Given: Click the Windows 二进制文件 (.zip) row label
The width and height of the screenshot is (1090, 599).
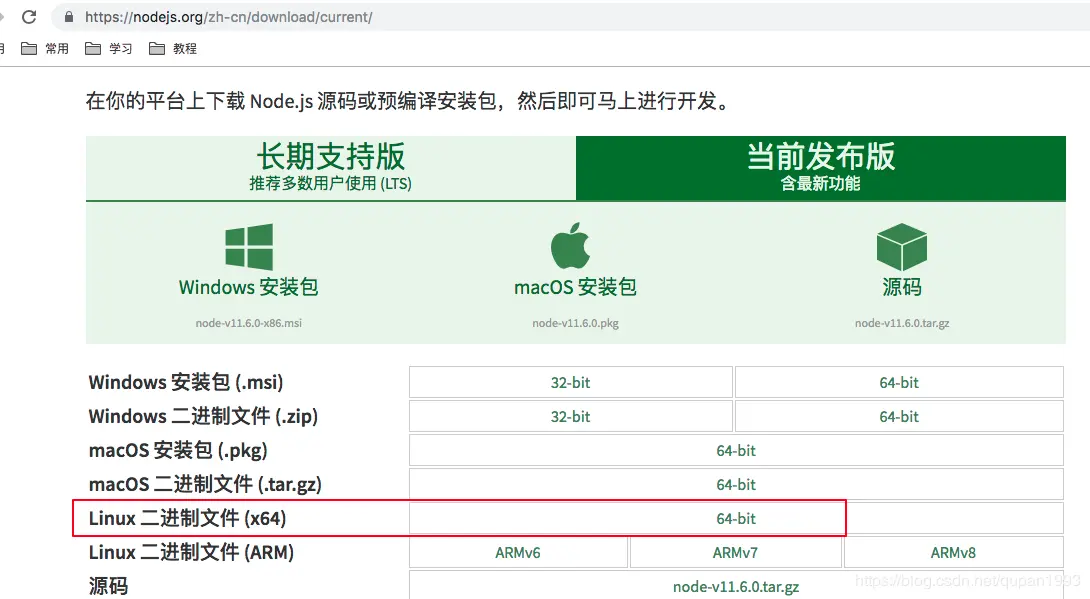Looking at the screenshot, I should [203, 416].
